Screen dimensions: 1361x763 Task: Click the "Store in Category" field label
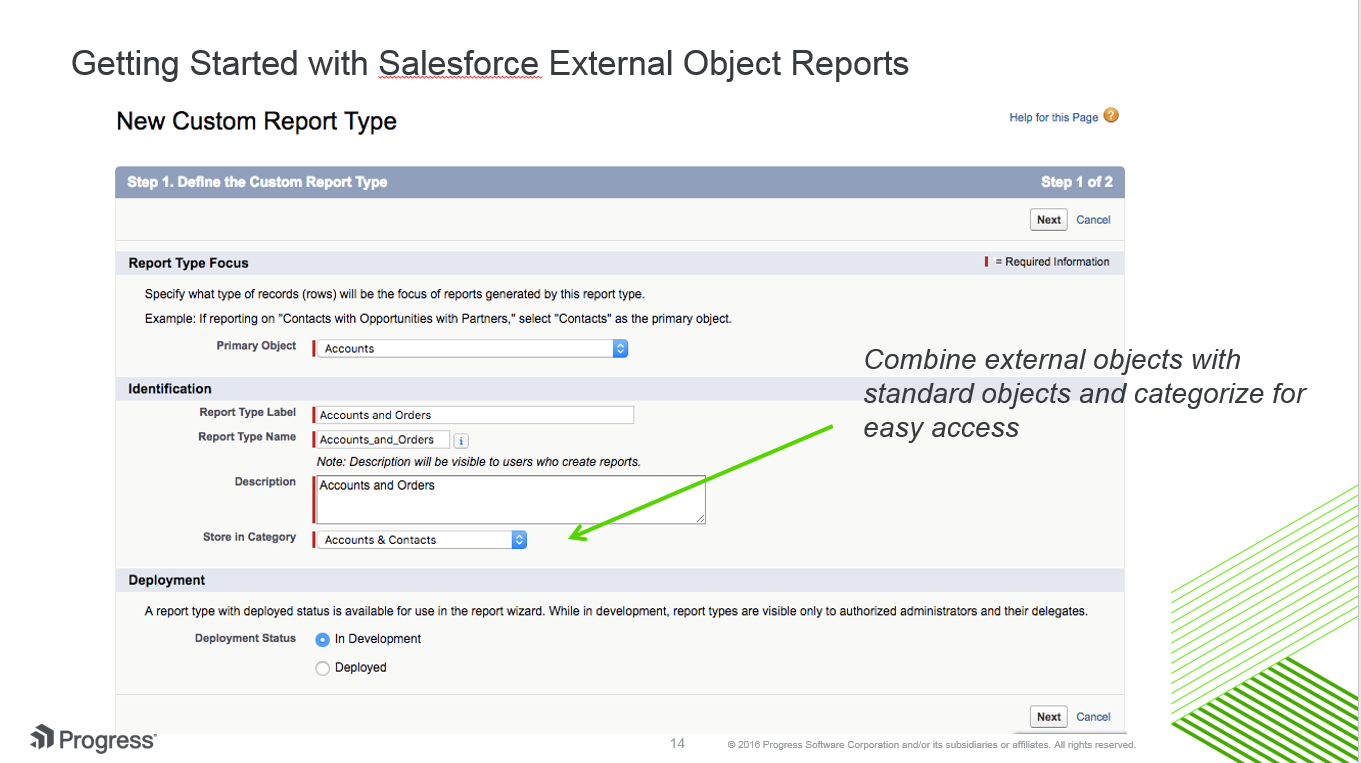249,537
